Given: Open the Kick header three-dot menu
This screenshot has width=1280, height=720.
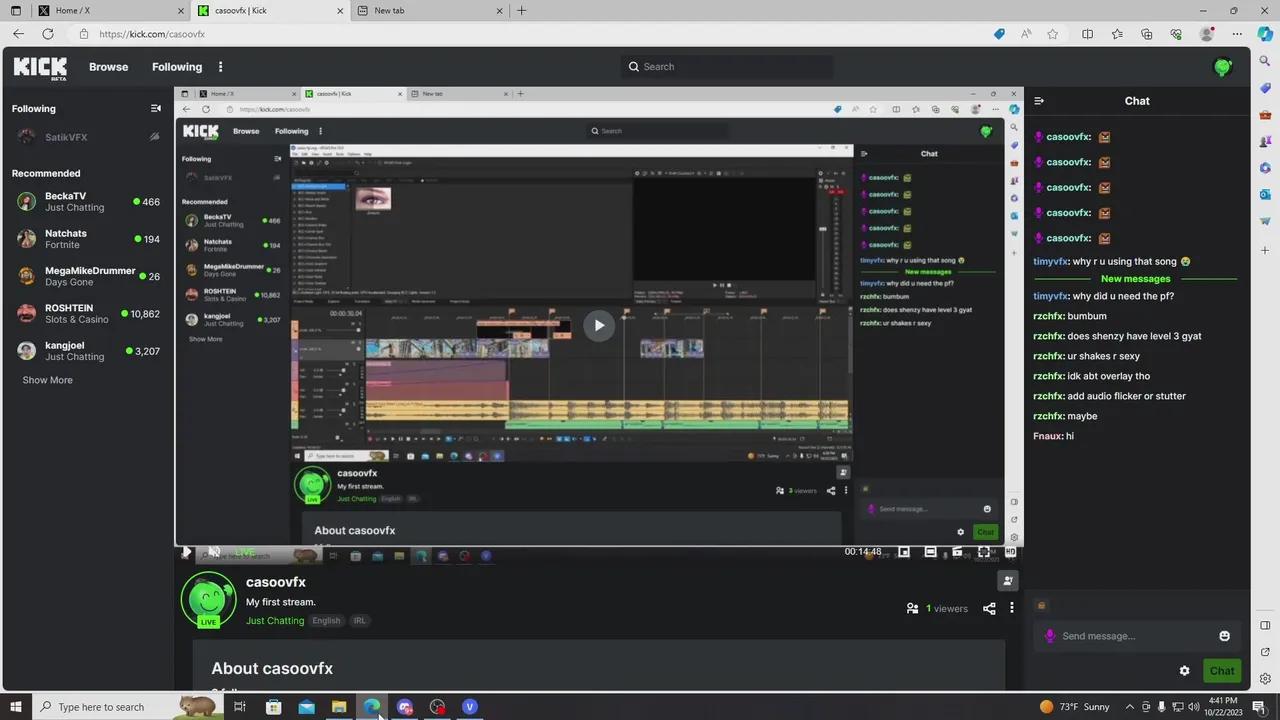Looking at the screenshot, I should tap(221, 67).
